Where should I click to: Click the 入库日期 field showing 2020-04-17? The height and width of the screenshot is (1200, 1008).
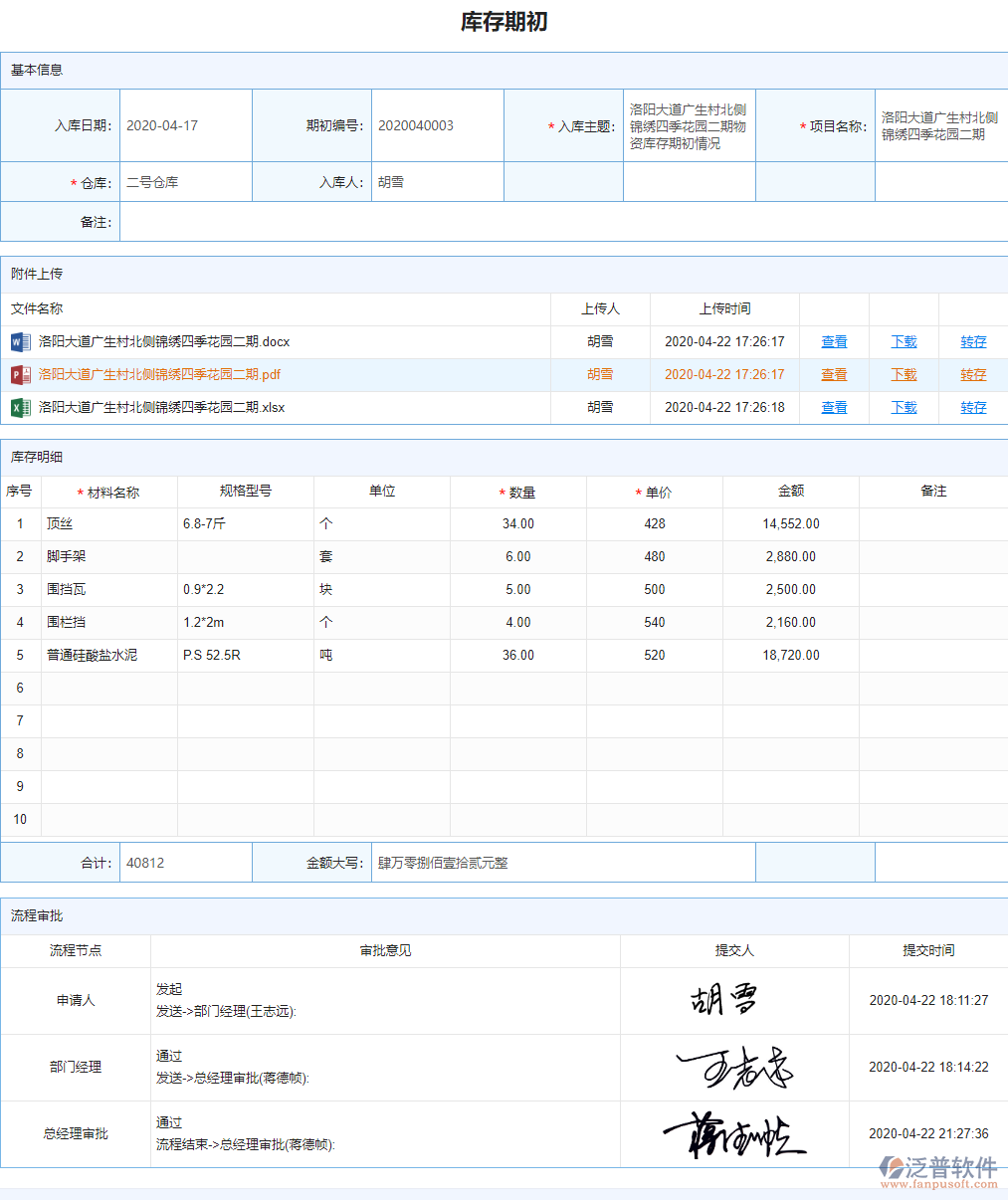click(185, 126)
